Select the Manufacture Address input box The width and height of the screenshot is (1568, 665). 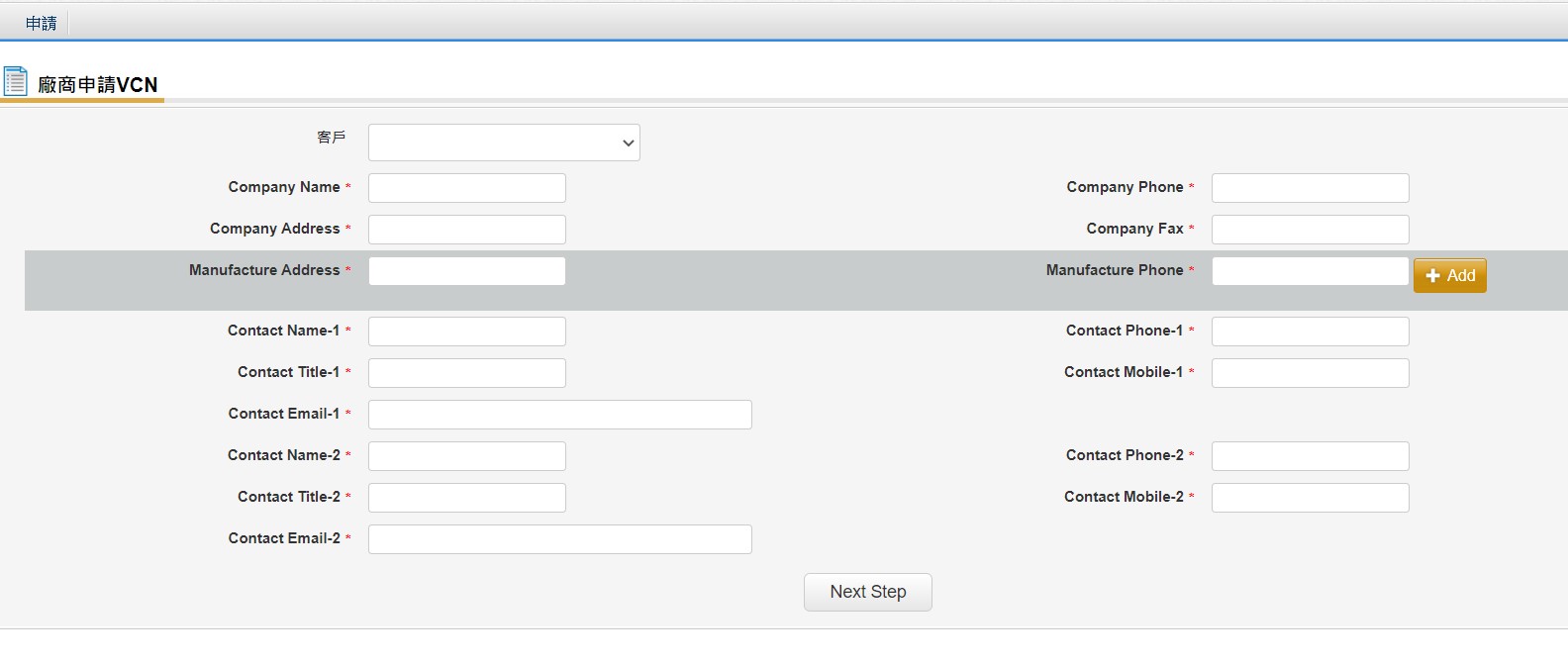[x=466, y=271]
